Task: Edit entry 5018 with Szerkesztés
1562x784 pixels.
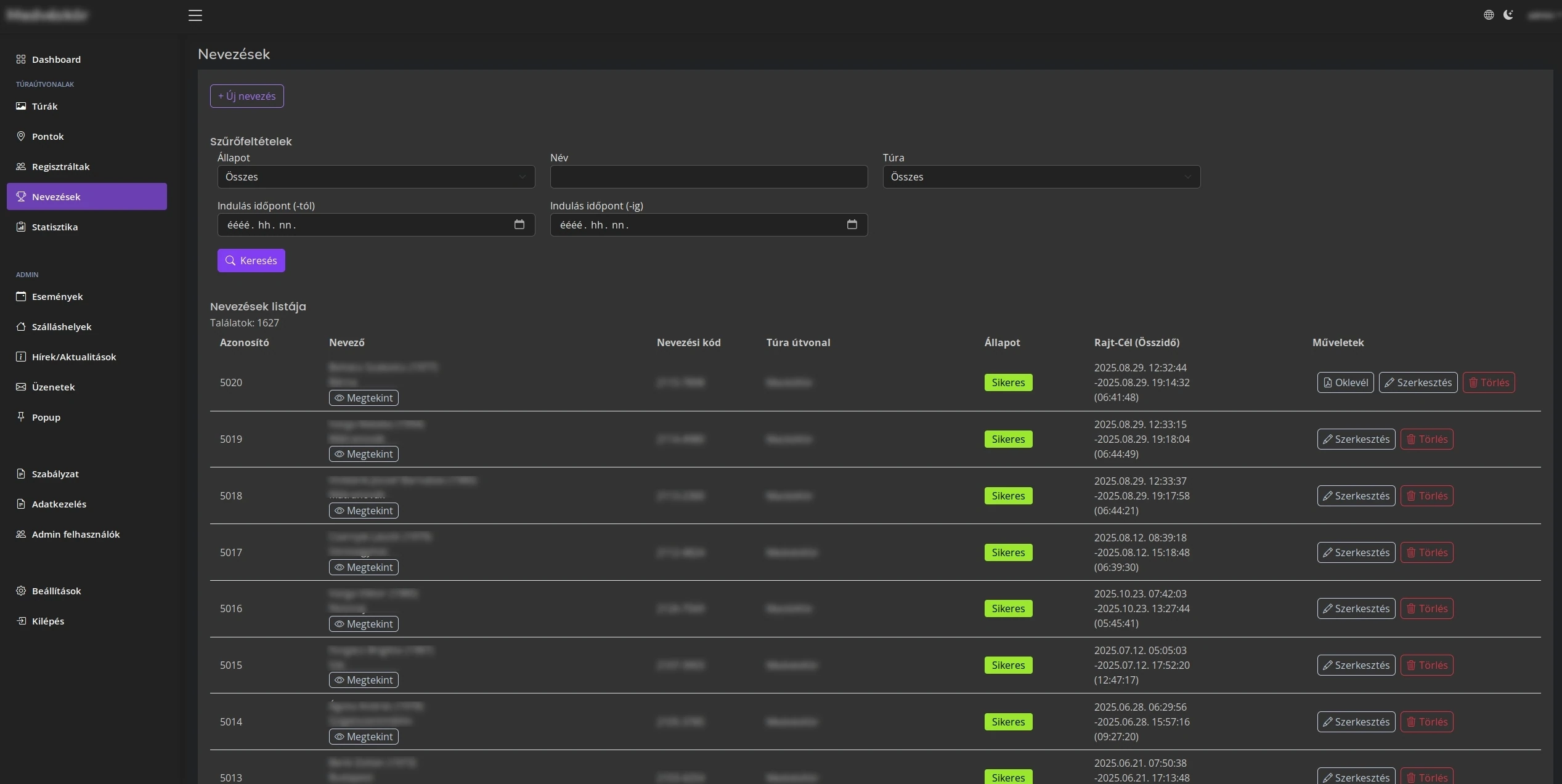Action: (1356, 496)
